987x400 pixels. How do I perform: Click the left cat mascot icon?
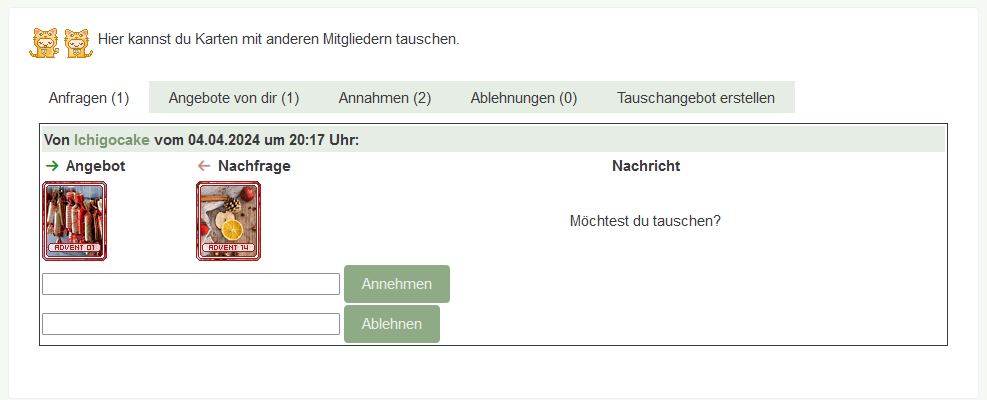46,42
